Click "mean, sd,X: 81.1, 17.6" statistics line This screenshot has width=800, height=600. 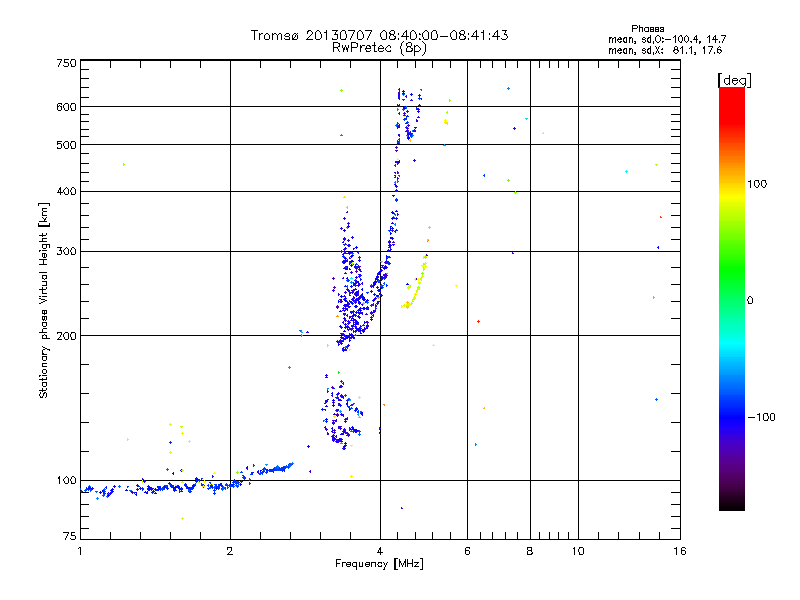tap(665, 51)
